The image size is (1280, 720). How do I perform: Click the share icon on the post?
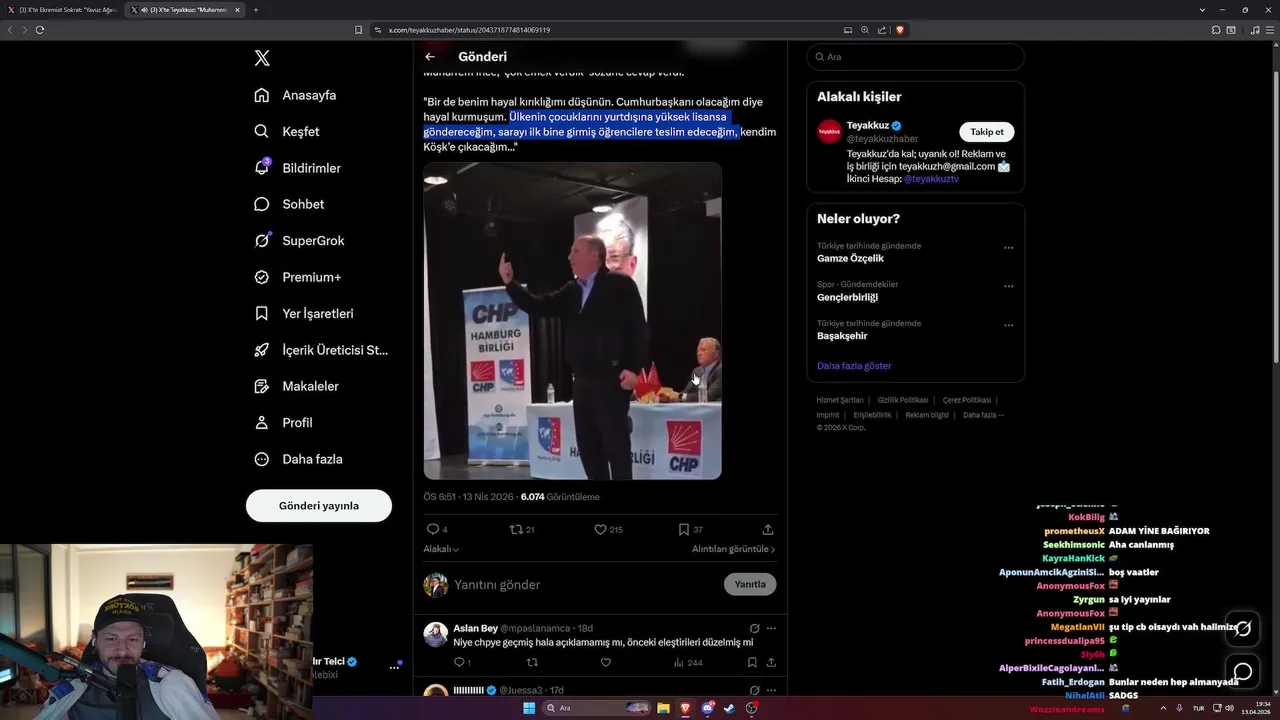pos(768,529)
